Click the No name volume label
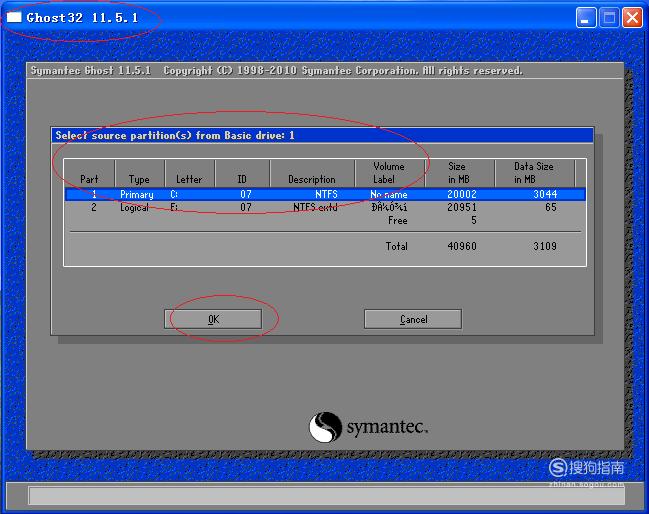The height and width of the screenshot is (514, 649). (x=389, y=194)
